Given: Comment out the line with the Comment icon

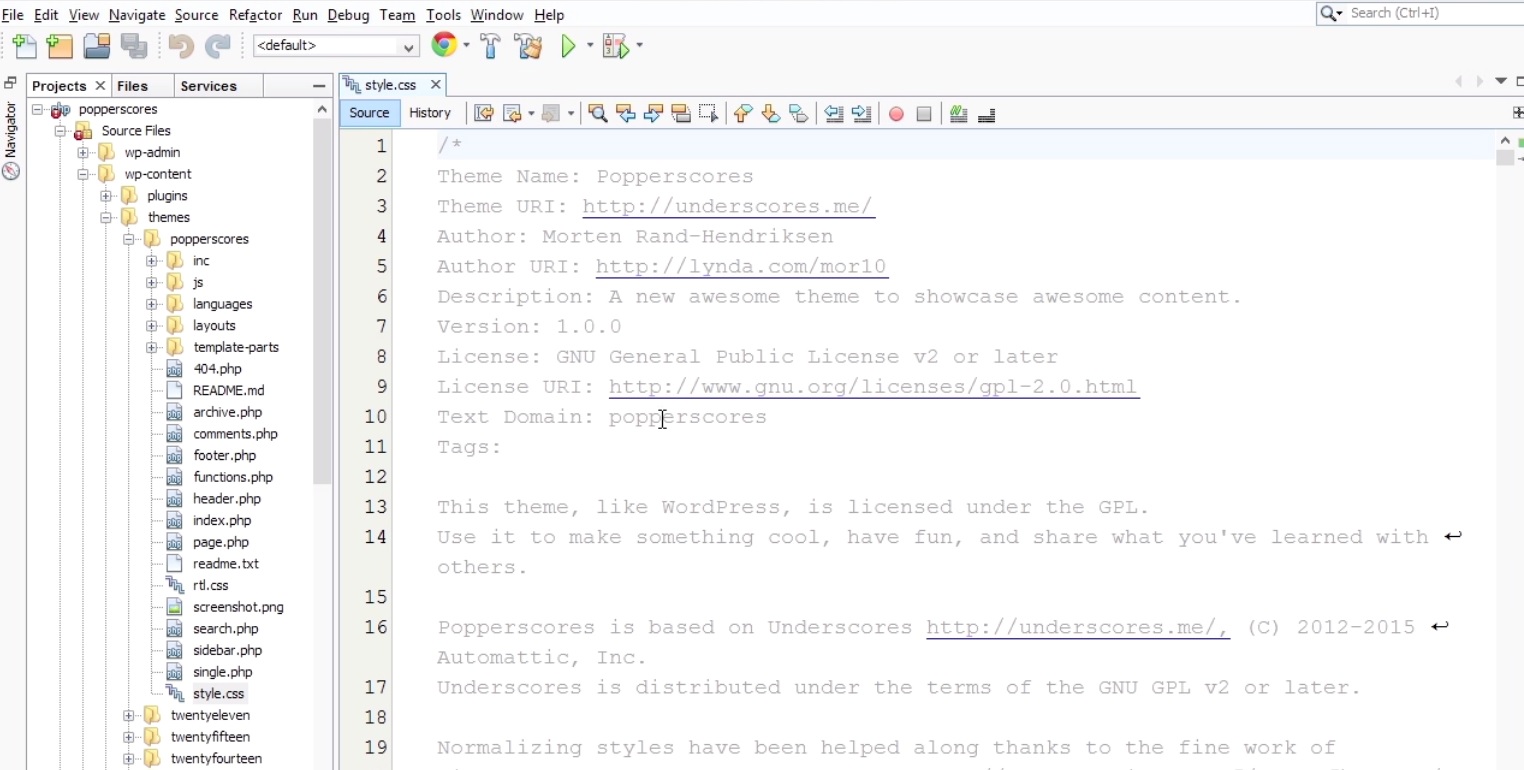Looking at the screenshot, I should 958,114.
